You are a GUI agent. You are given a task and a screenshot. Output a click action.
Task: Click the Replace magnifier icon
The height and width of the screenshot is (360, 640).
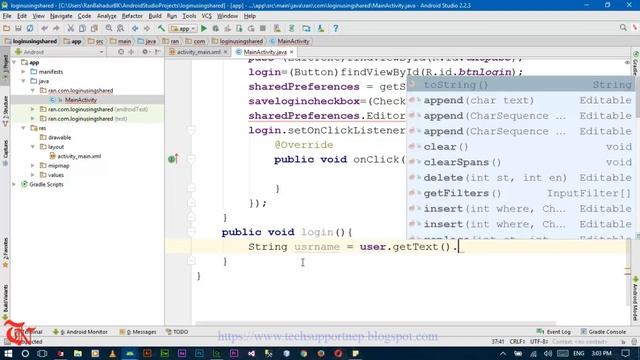pos(120,28)
